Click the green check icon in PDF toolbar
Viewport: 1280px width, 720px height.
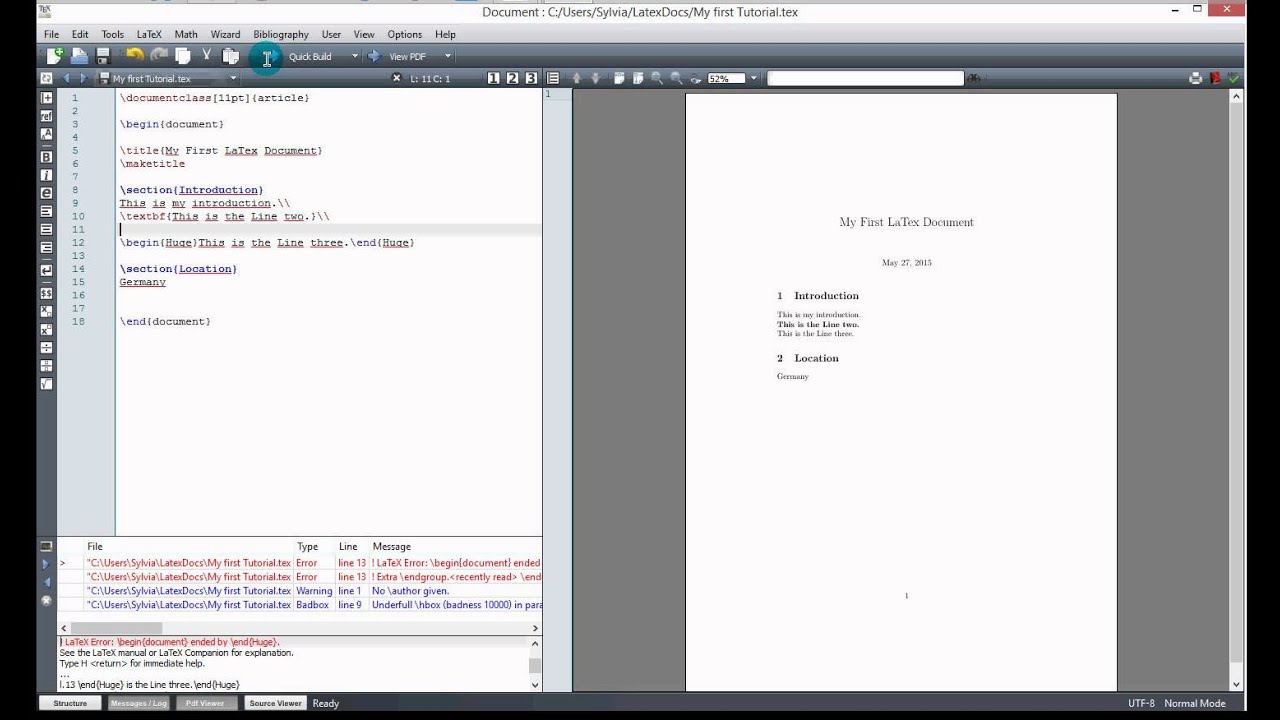tap(1234, 78)
